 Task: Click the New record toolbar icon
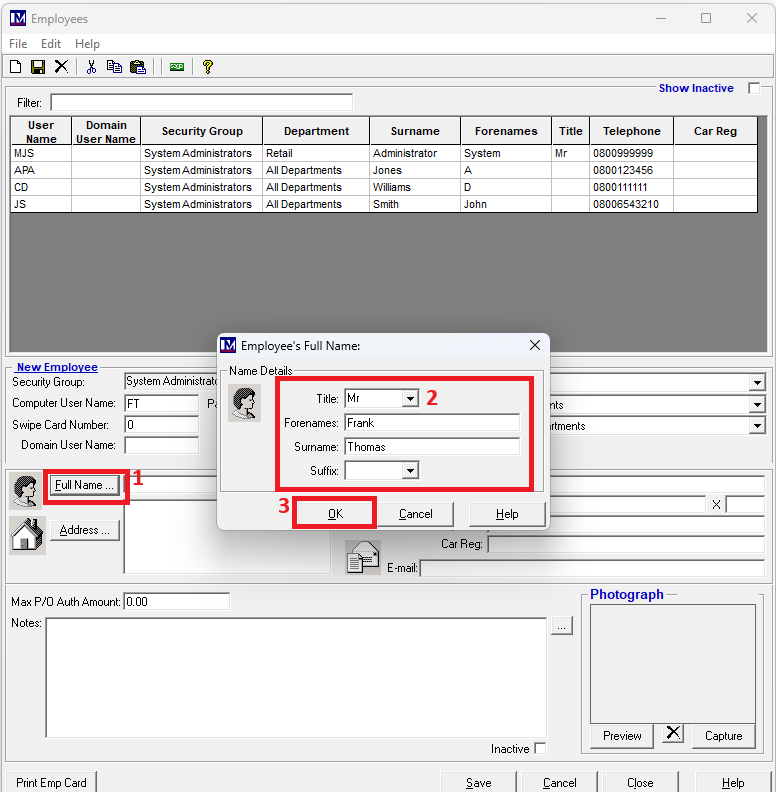pyautogui.click(x=15, y=67)
